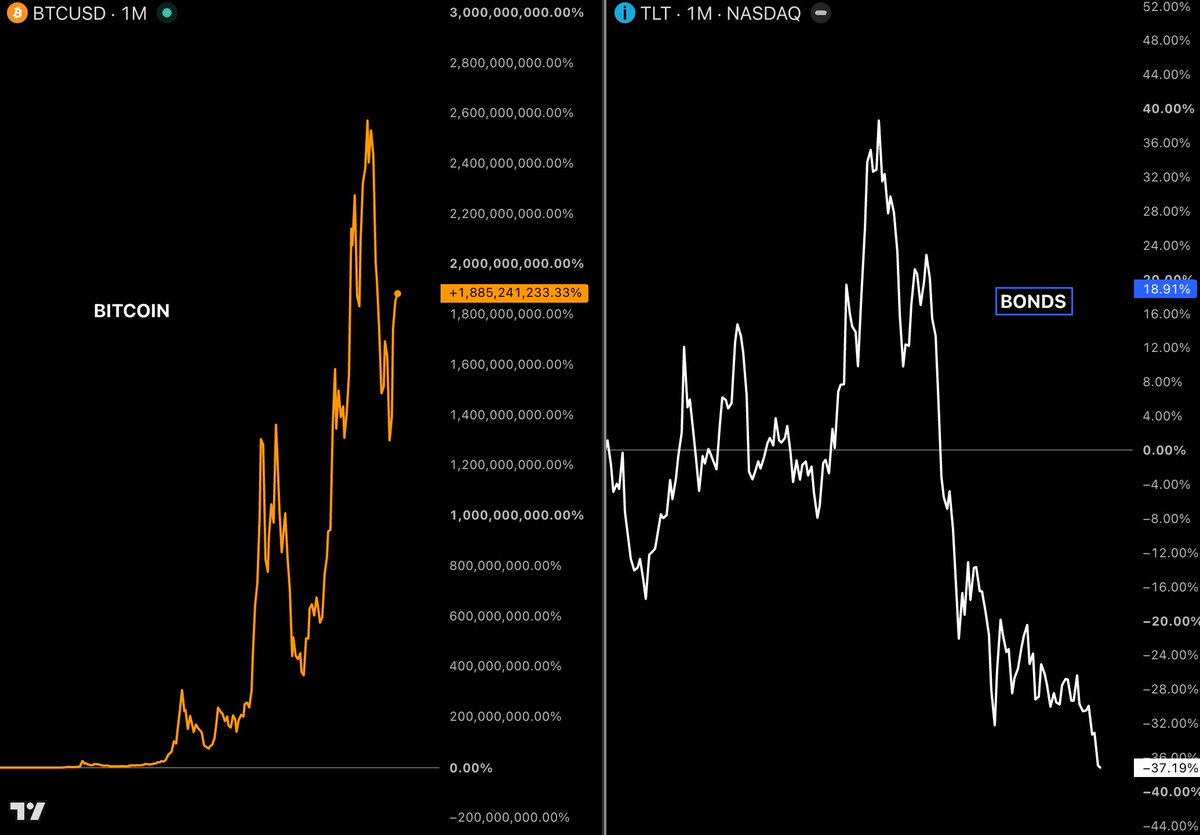Viewport: 1200px width, 835px height.
Task: Click the 32.00% label on TLT axis
Action: click(1169, 176)
